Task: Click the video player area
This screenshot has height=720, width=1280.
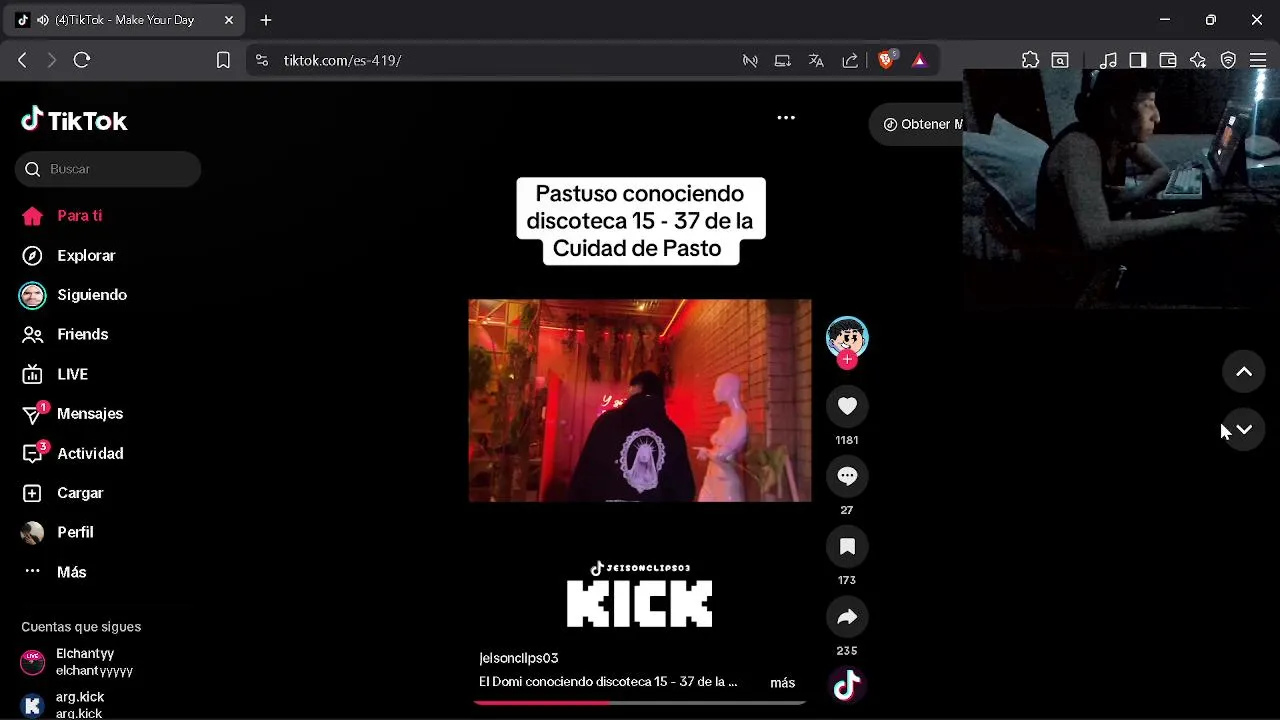Action: point(640,400)
